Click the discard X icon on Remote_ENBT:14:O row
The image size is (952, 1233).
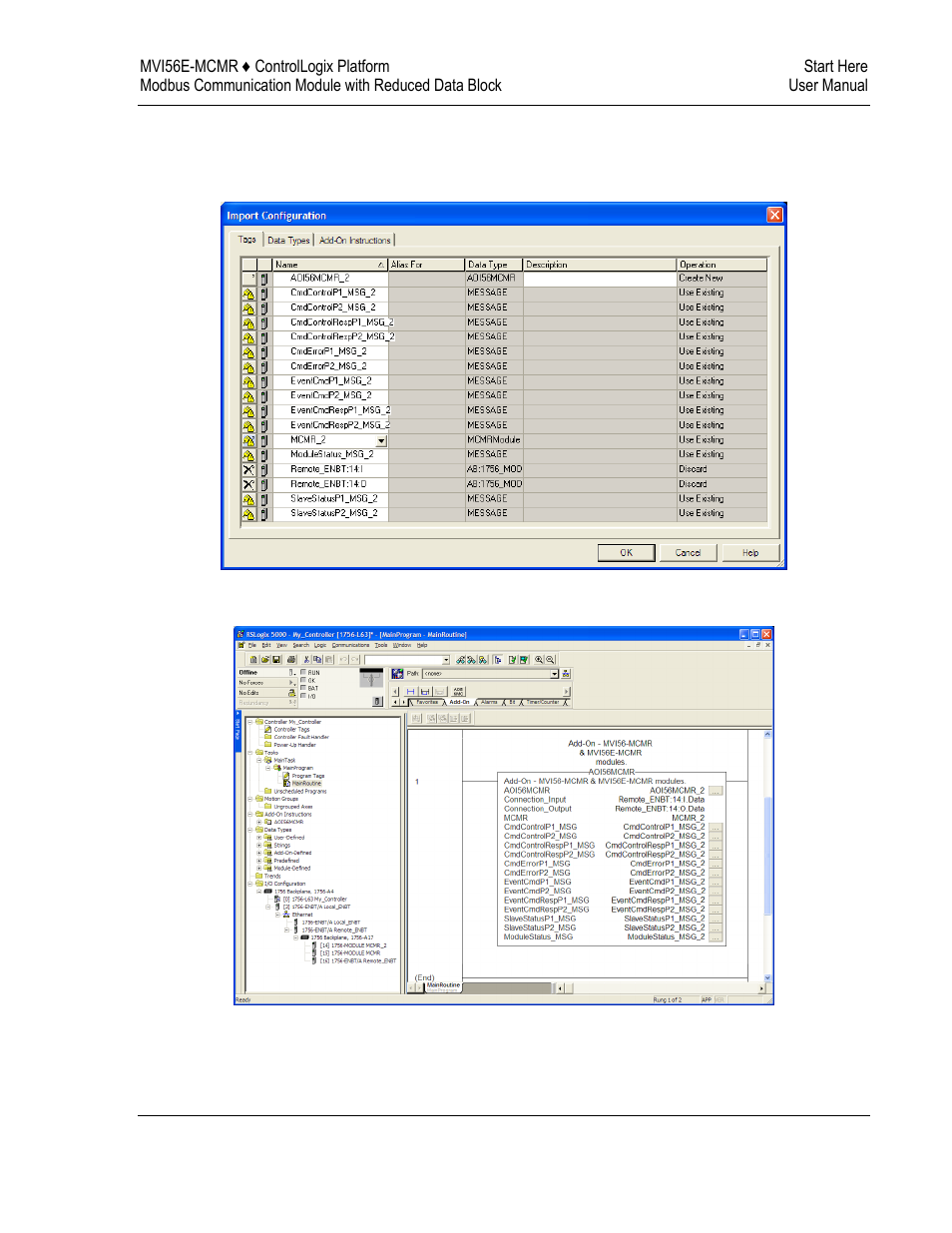(248, 484)
